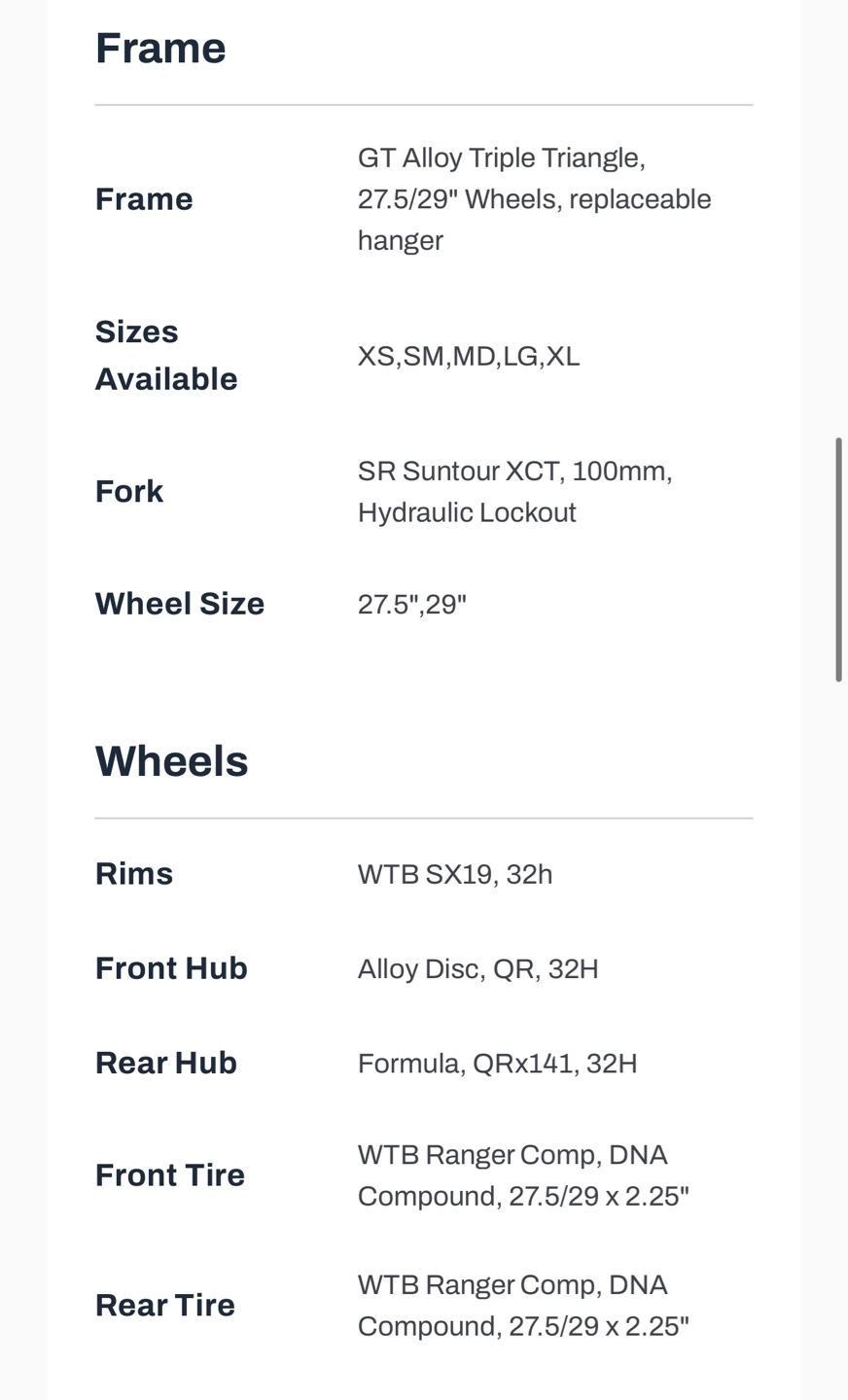Click the vertical scrollbar thumb

(x=838, y=560)
